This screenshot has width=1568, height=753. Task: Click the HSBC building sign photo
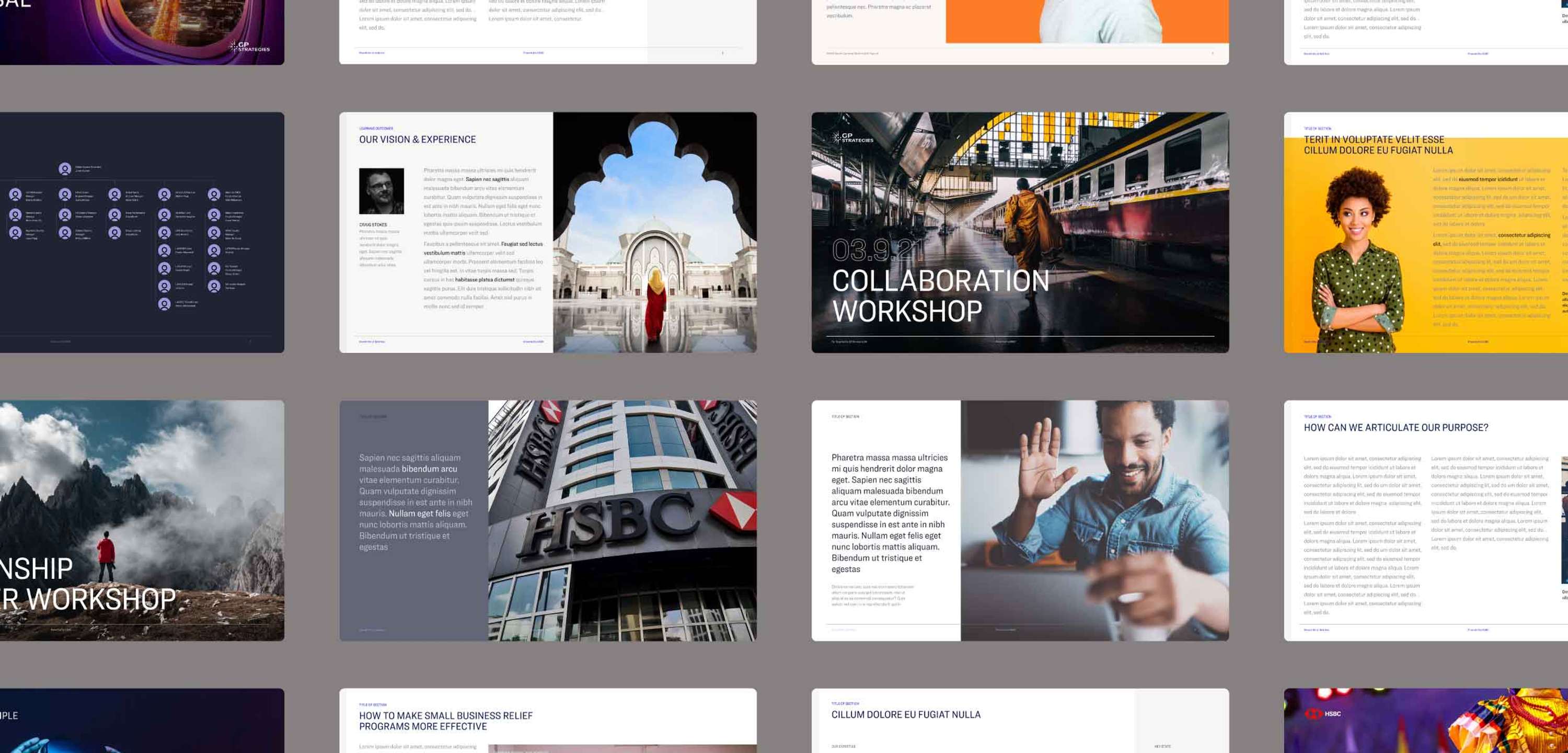(622, 520)
